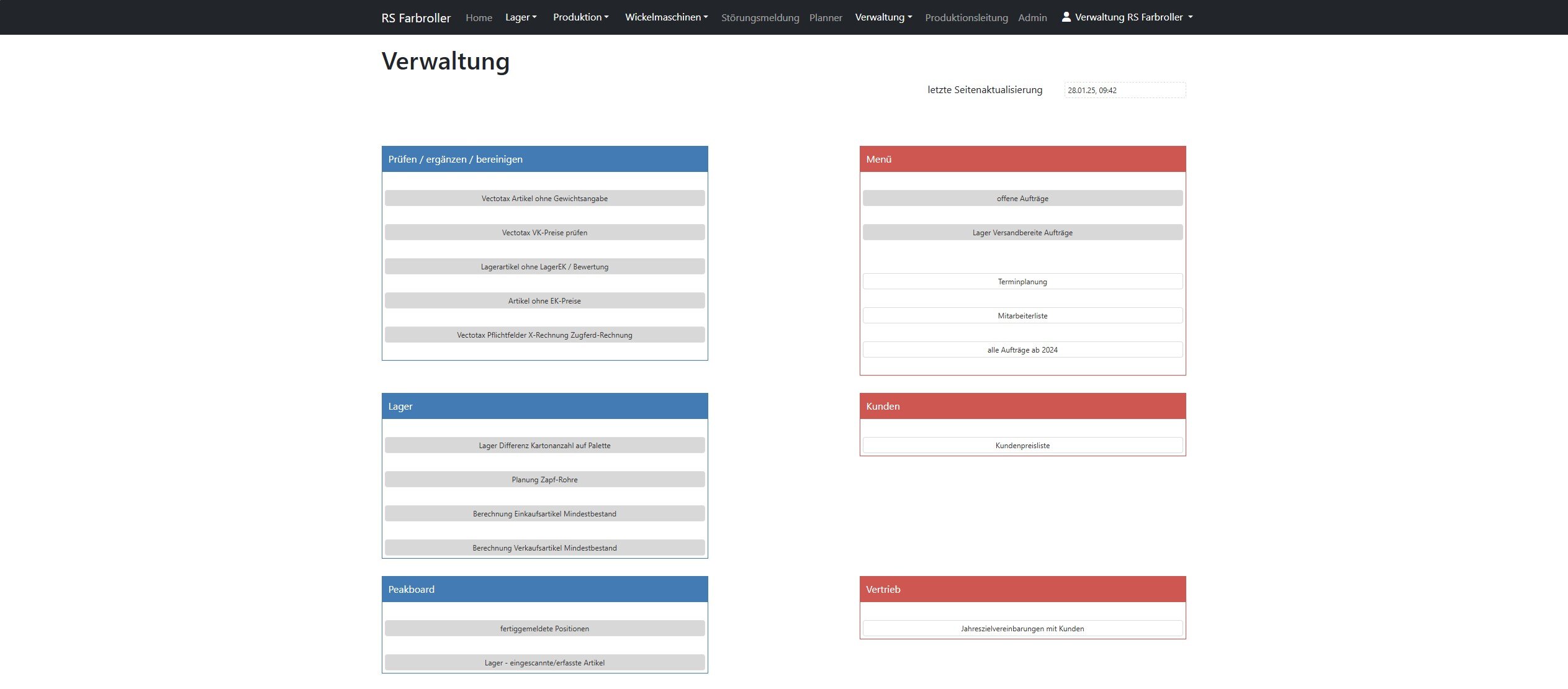Open the Kundenpreisliste button
The height and width of the screenshot is (689, 1568).
(1022, 446)
